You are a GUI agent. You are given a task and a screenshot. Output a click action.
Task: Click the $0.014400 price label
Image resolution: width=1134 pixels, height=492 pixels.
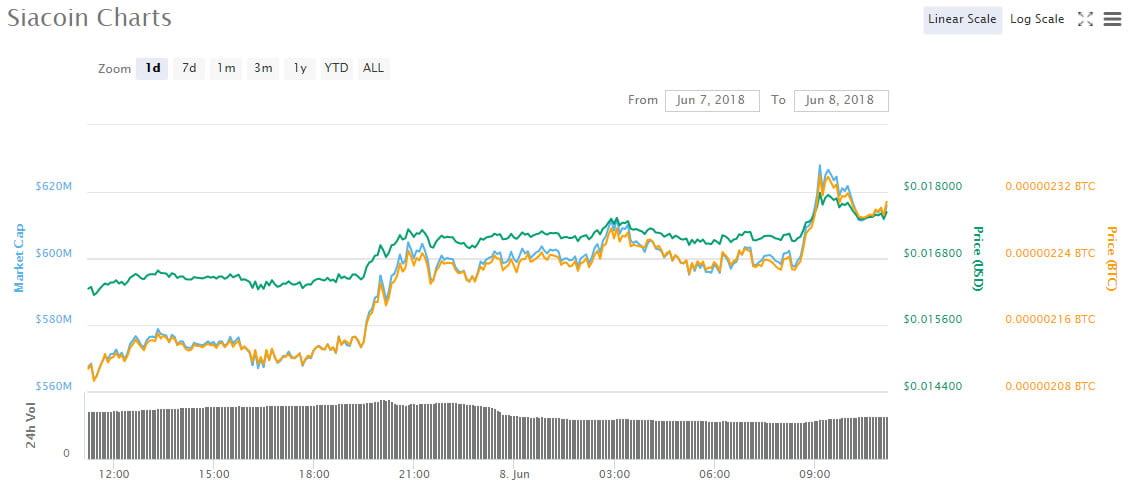coord(933,386)
